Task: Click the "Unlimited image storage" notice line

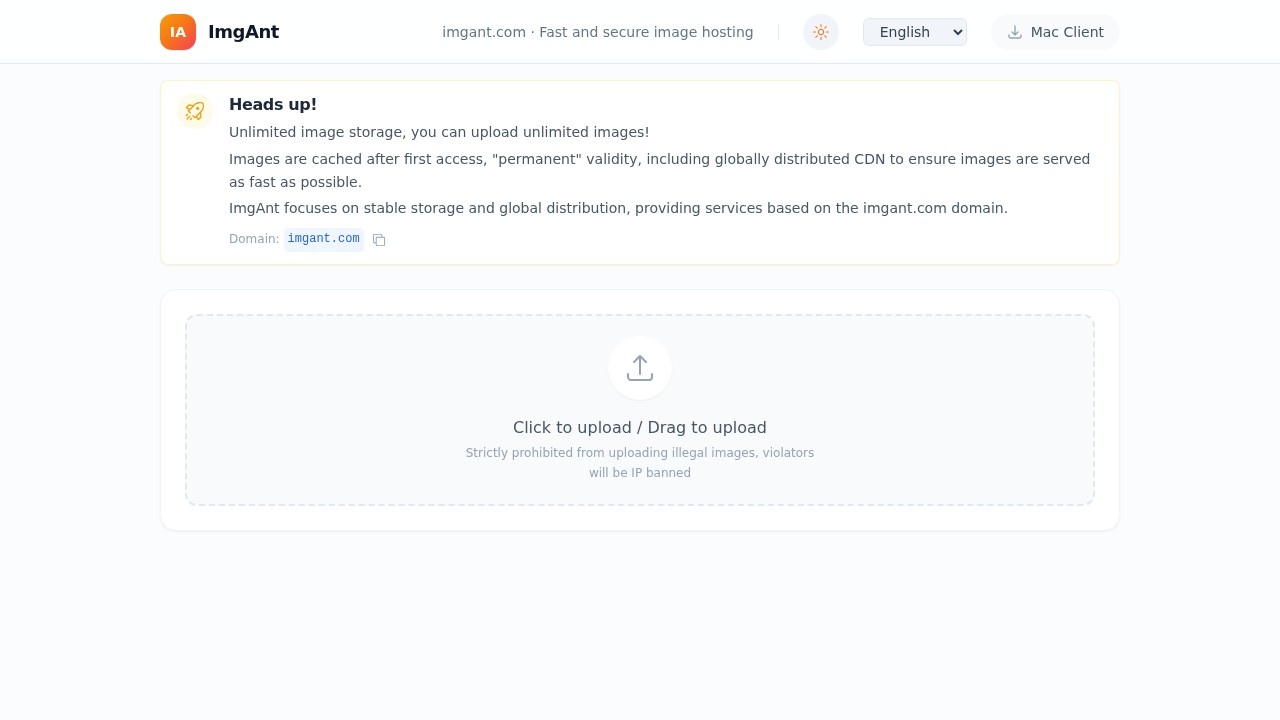Action: pos(439,132)
